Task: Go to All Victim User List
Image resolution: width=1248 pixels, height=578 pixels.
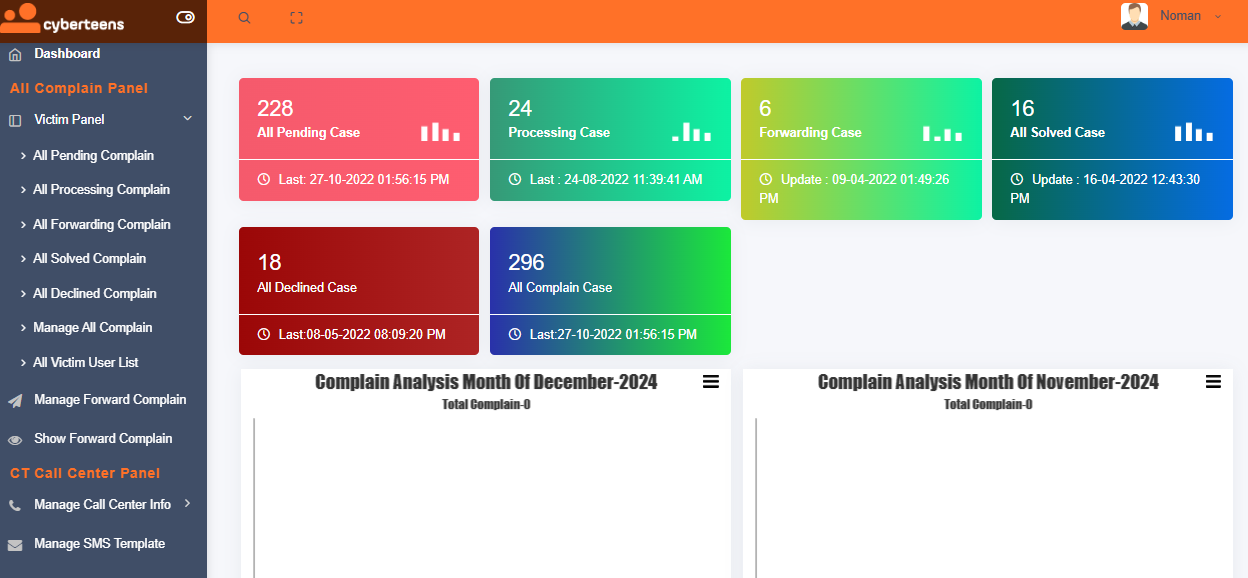Action: point(85,363)
